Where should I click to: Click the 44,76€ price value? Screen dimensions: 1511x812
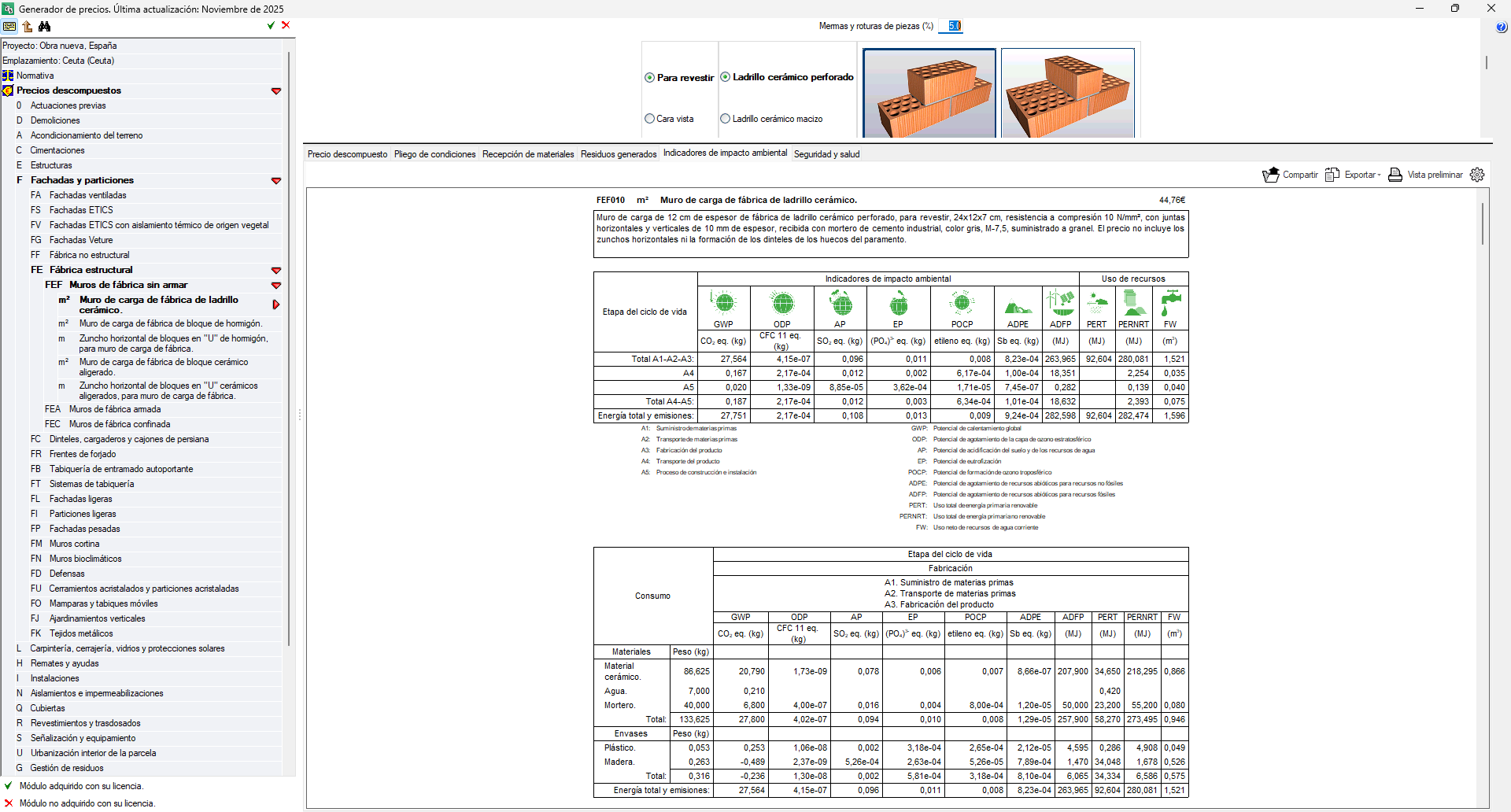1172,200
